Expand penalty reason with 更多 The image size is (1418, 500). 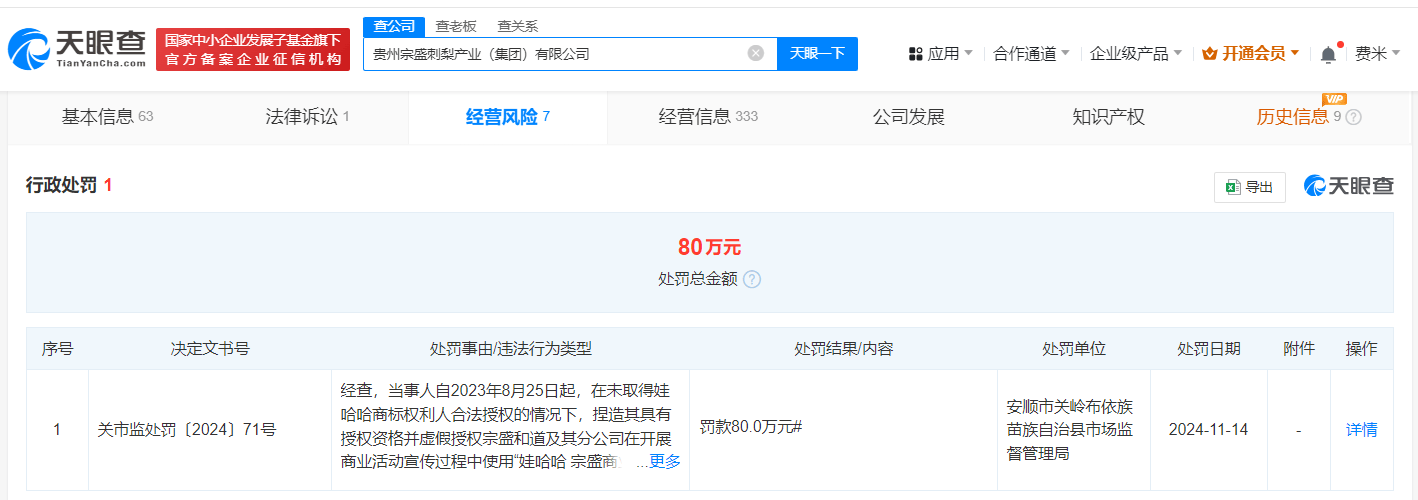click(x=665, y=461)
